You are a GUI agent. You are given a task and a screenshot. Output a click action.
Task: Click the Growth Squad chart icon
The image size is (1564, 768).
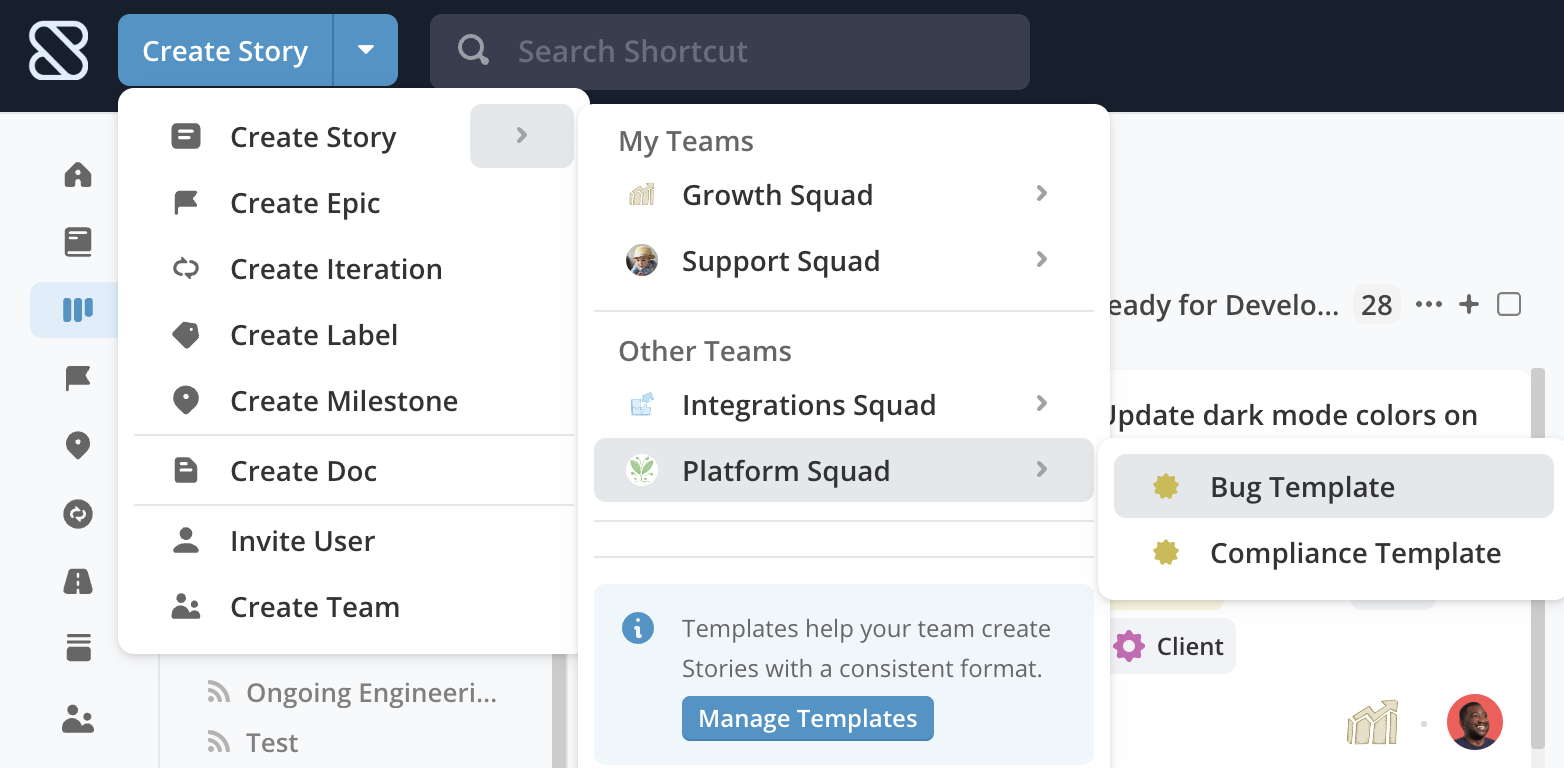(x=642, y=195)
